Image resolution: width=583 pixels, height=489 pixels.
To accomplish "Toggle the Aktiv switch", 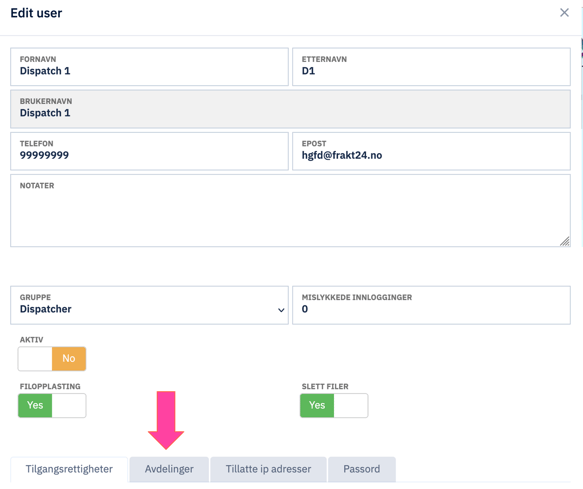I will pos(52,358).
